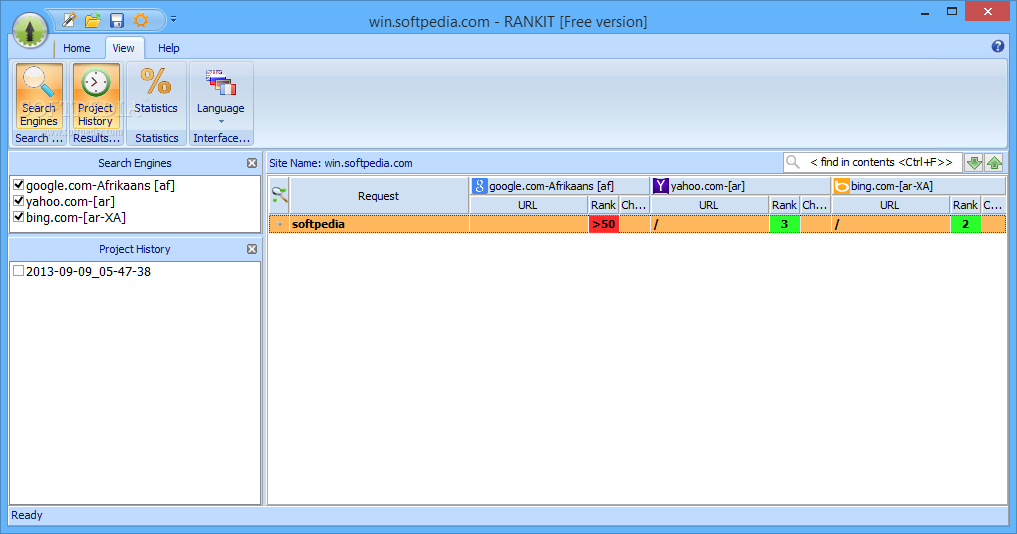Screen dimensions: 1017x534
Task: Open the RANKIT application orb menu
Action: 29,30
